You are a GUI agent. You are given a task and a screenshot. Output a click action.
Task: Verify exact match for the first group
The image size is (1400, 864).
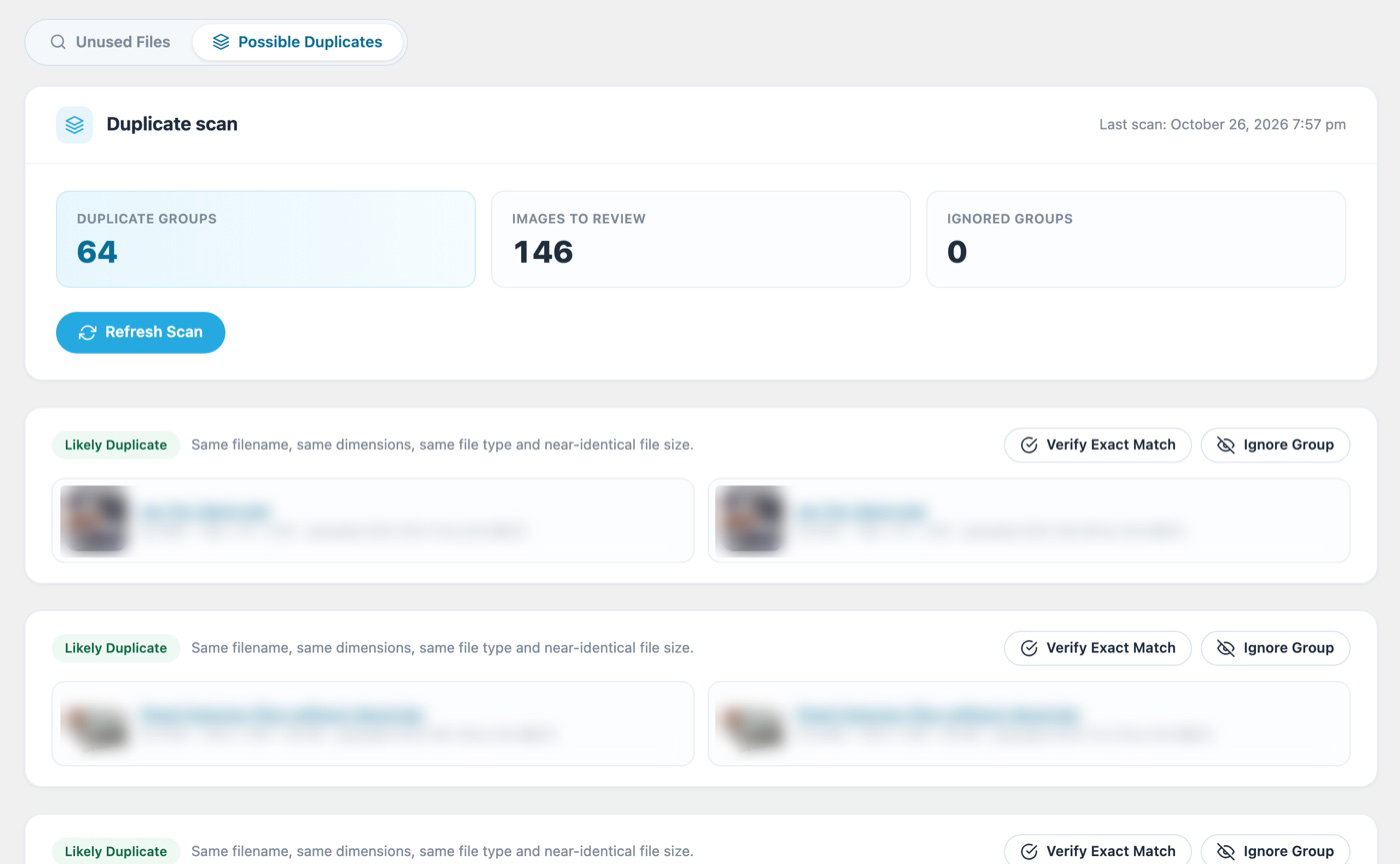[1097, 445]
